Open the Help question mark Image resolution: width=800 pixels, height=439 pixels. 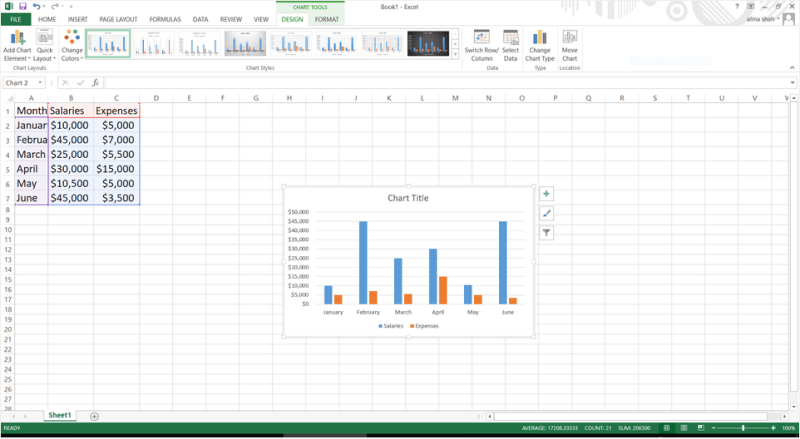point(737,7)
